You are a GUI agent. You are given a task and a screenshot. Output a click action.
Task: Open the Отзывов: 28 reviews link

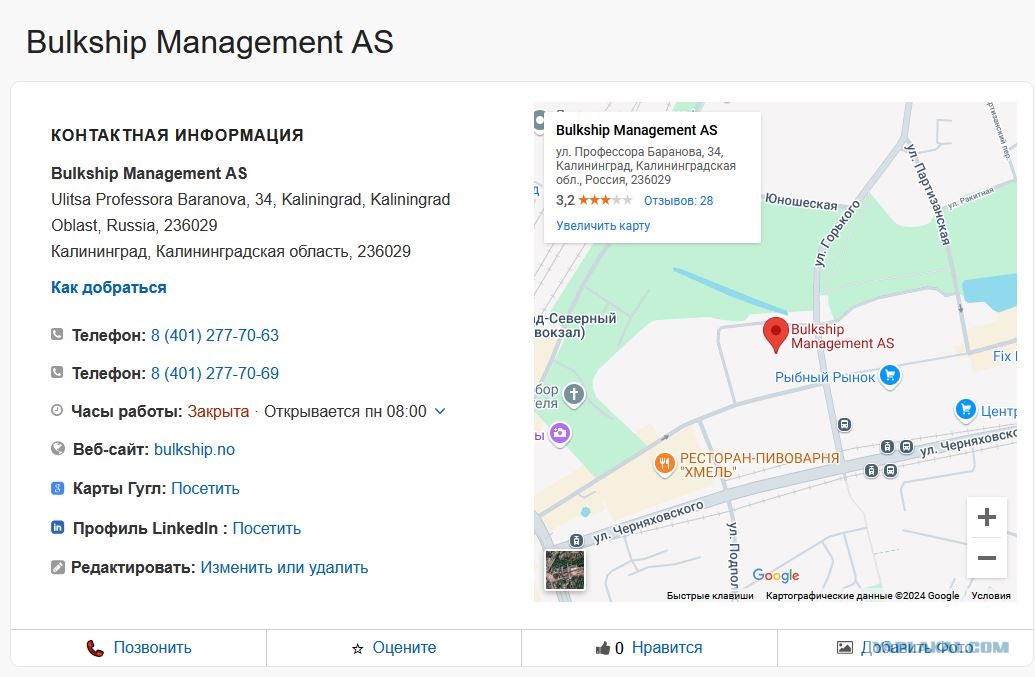tap(679, 201)
